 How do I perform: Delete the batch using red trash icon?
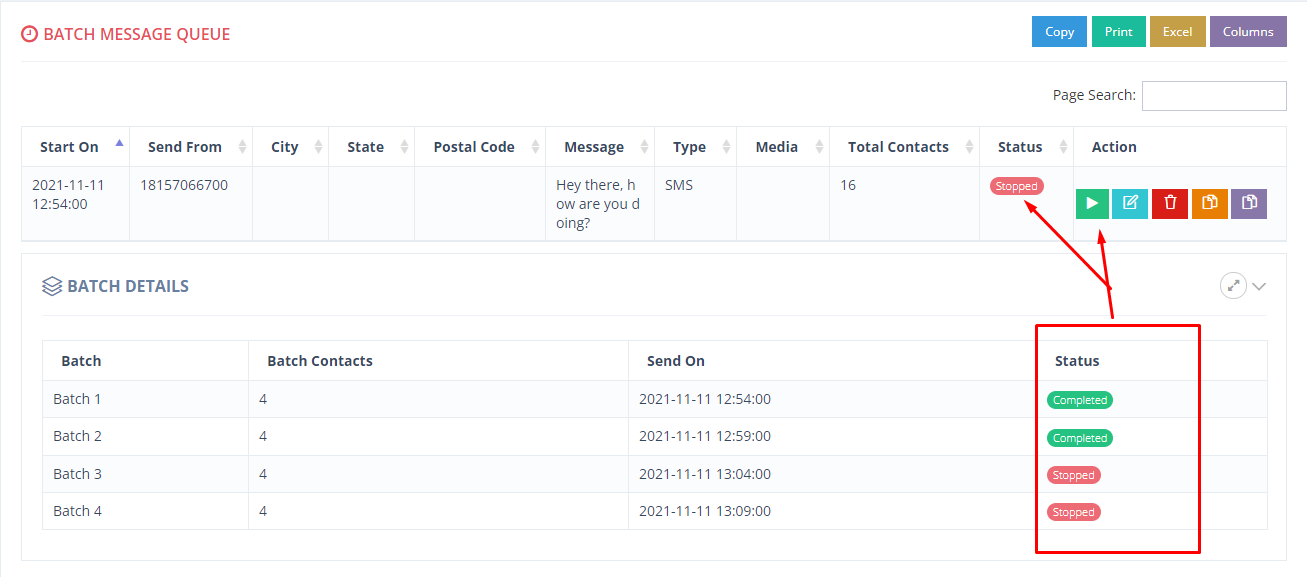(x=1170, y=203)
